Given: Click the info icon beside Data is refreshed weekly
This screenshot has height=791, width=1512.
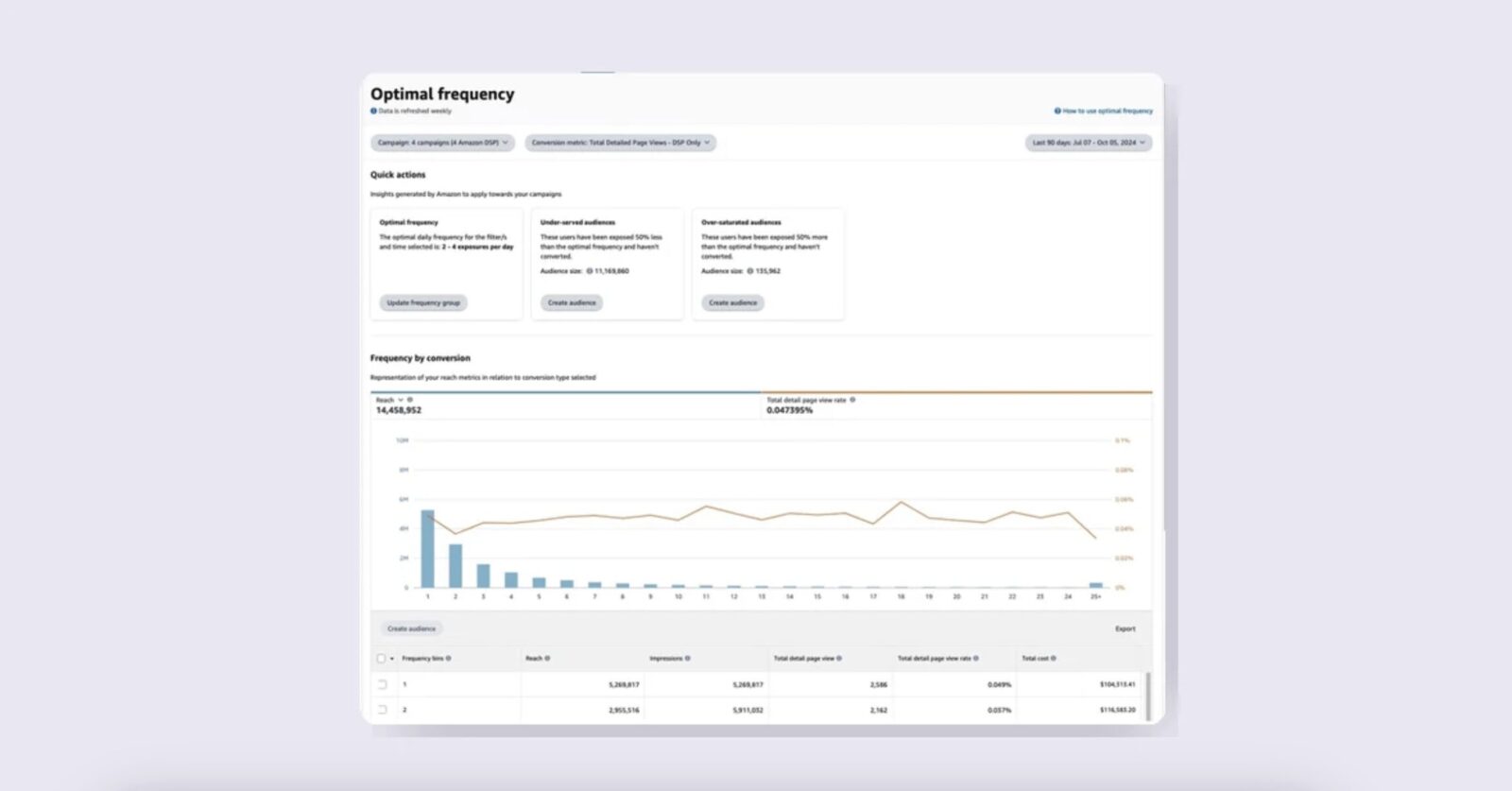Looking at the screenshot, I should click(373, 112).
